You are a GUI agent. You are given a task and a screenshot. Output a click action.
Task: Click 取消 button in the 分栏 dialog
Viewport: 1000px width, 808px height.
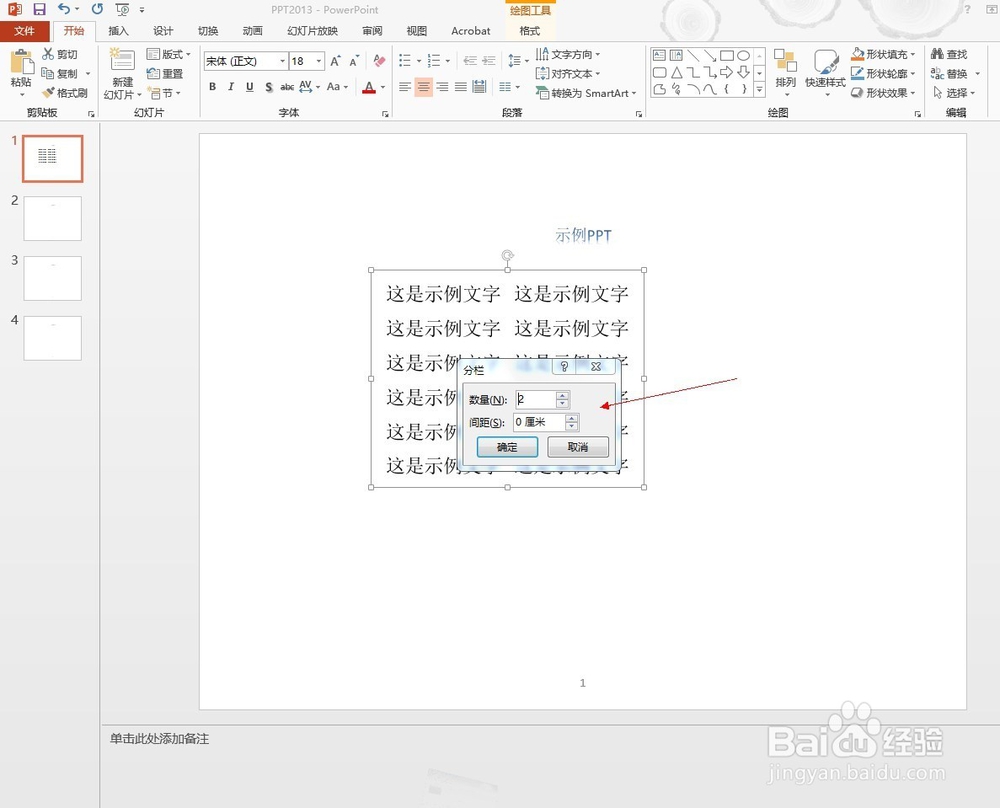click(x=578, y=447)
